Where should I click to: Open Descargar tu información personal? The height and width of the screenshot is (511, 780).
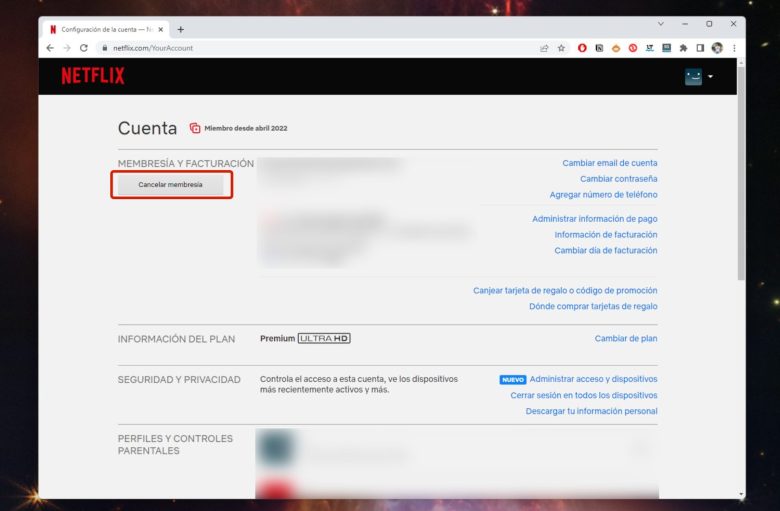pos(591,411)
